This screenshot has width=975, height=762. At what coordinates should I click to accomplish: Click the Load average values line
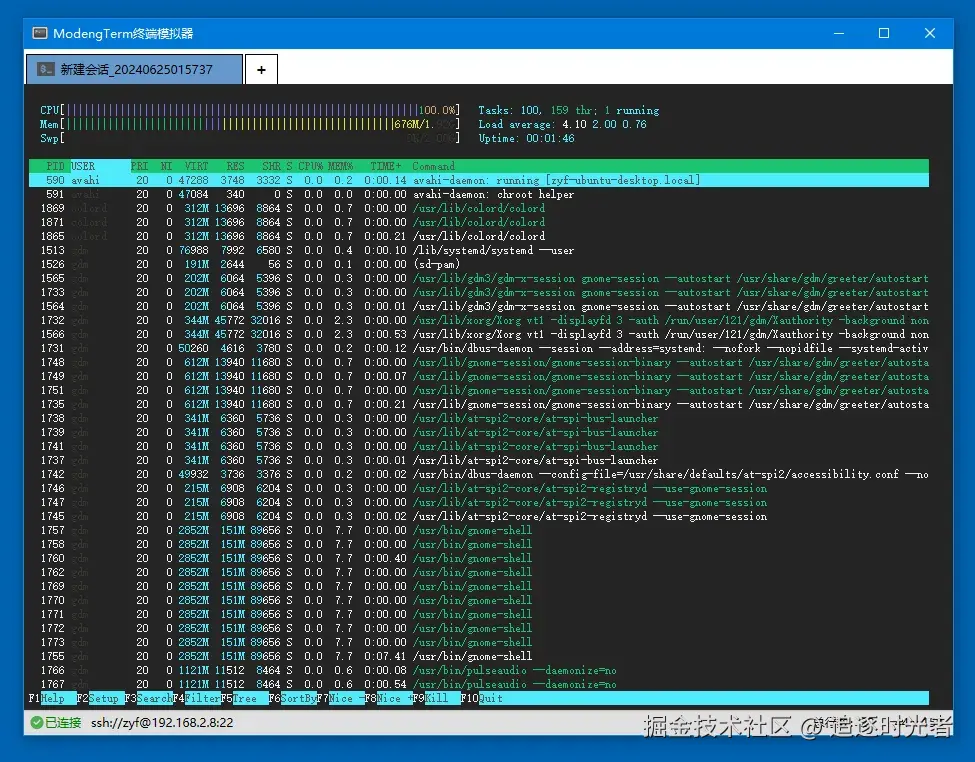click(x=562, y=124)
